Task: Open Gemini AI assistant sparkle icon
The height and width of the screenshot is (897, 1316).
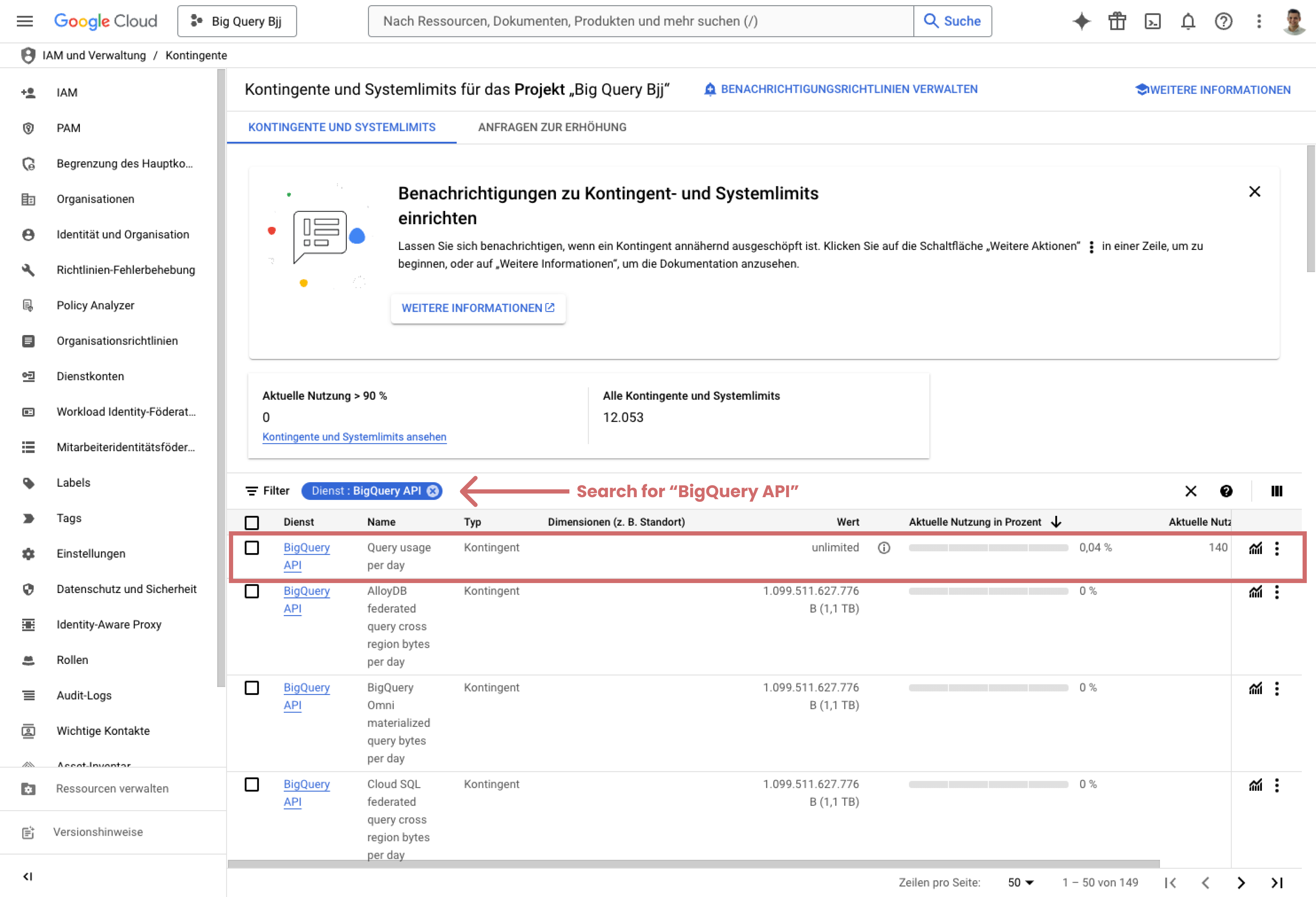Action: [x=1081, y=21]
